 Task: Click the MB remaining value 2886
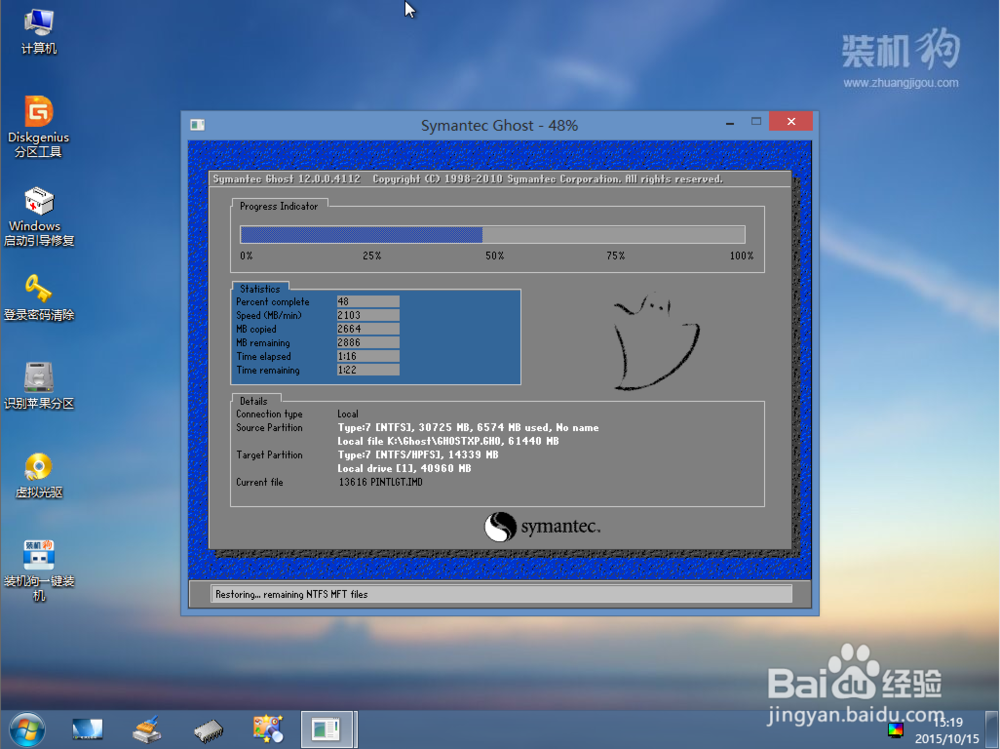[368, 343]
